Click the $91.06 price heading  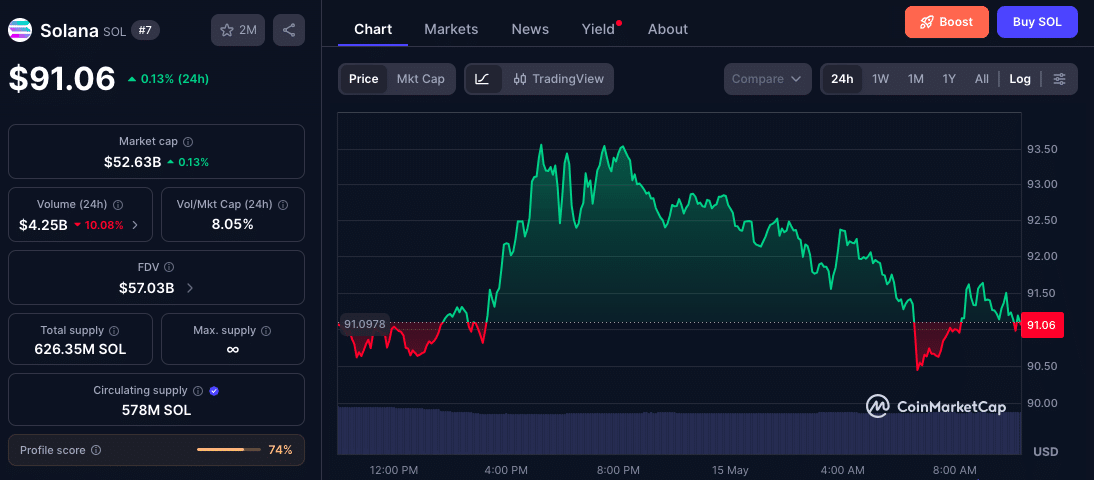62,78
